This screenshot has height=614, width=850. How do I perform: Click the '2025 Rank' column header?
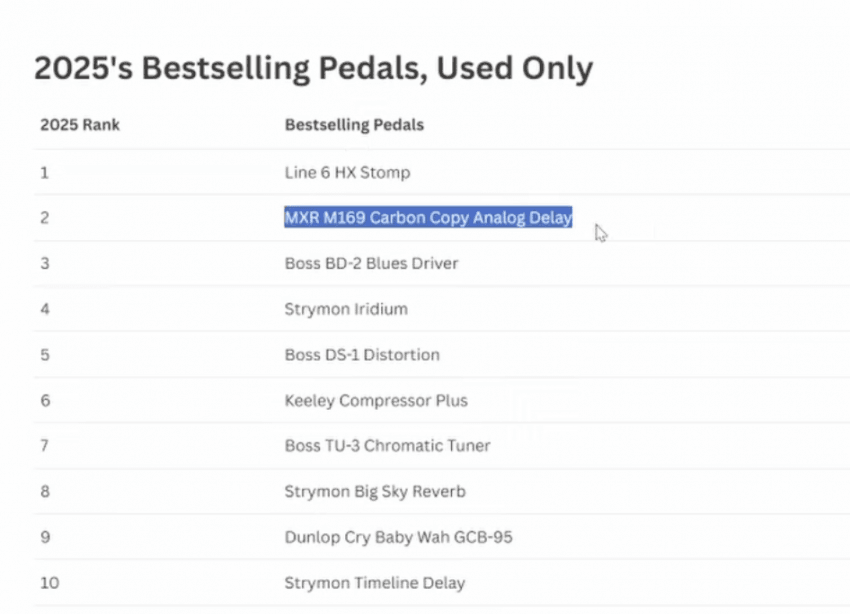(x=80, y=125)
